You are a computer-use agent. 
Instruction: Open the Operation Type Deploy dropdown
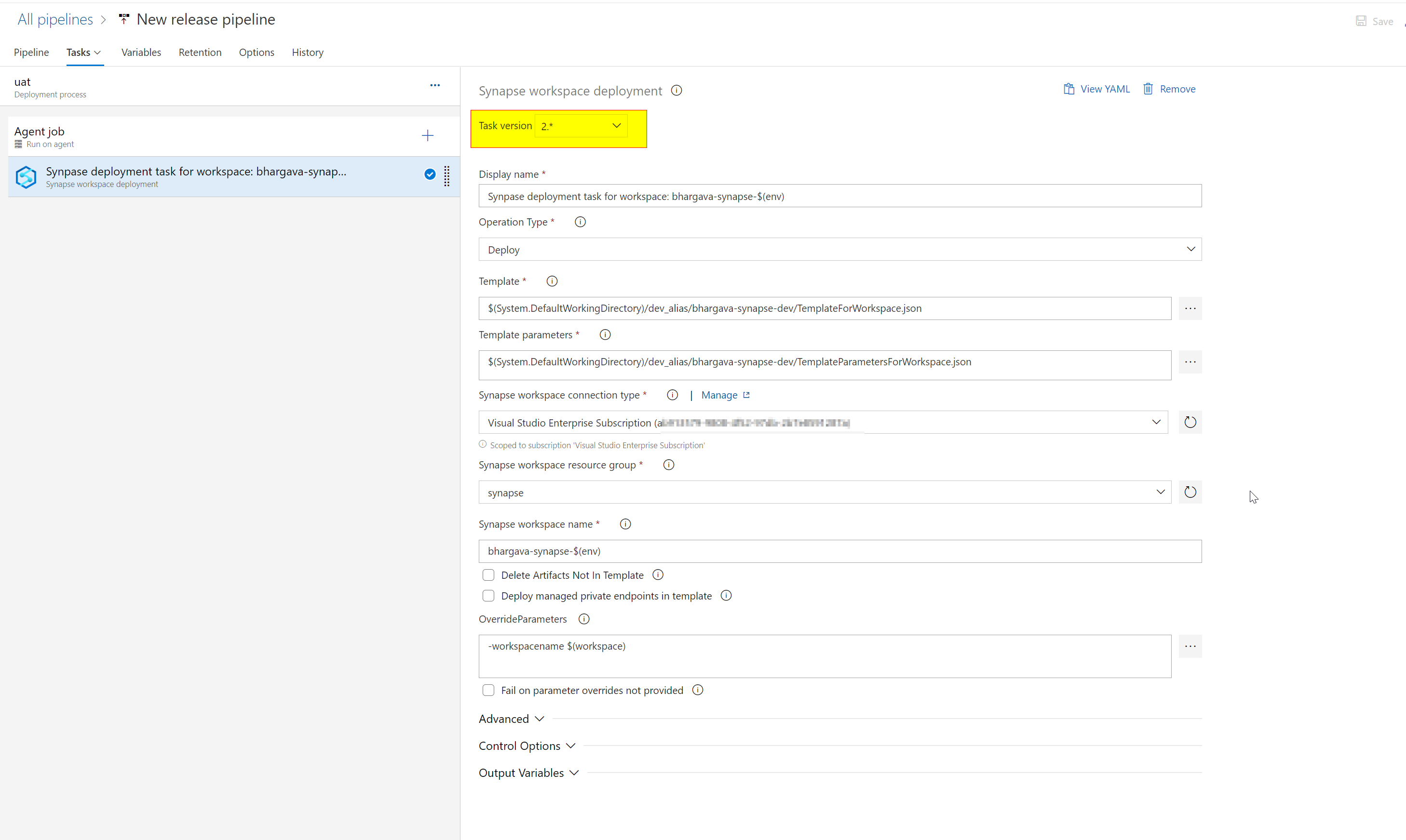[x=839, y=250]
